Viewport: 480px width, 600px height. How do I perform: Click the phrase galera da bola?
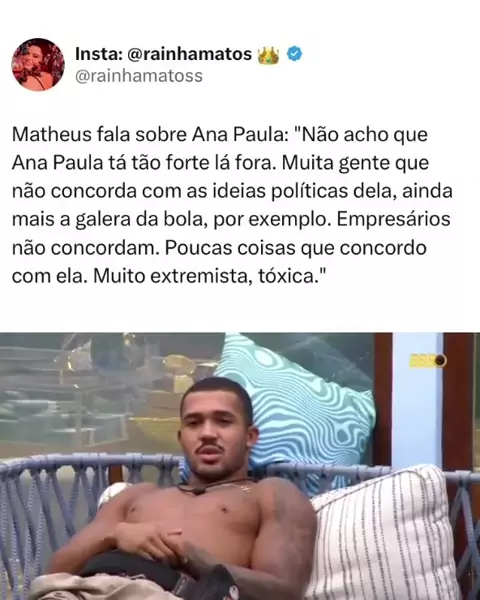(141, 220)
